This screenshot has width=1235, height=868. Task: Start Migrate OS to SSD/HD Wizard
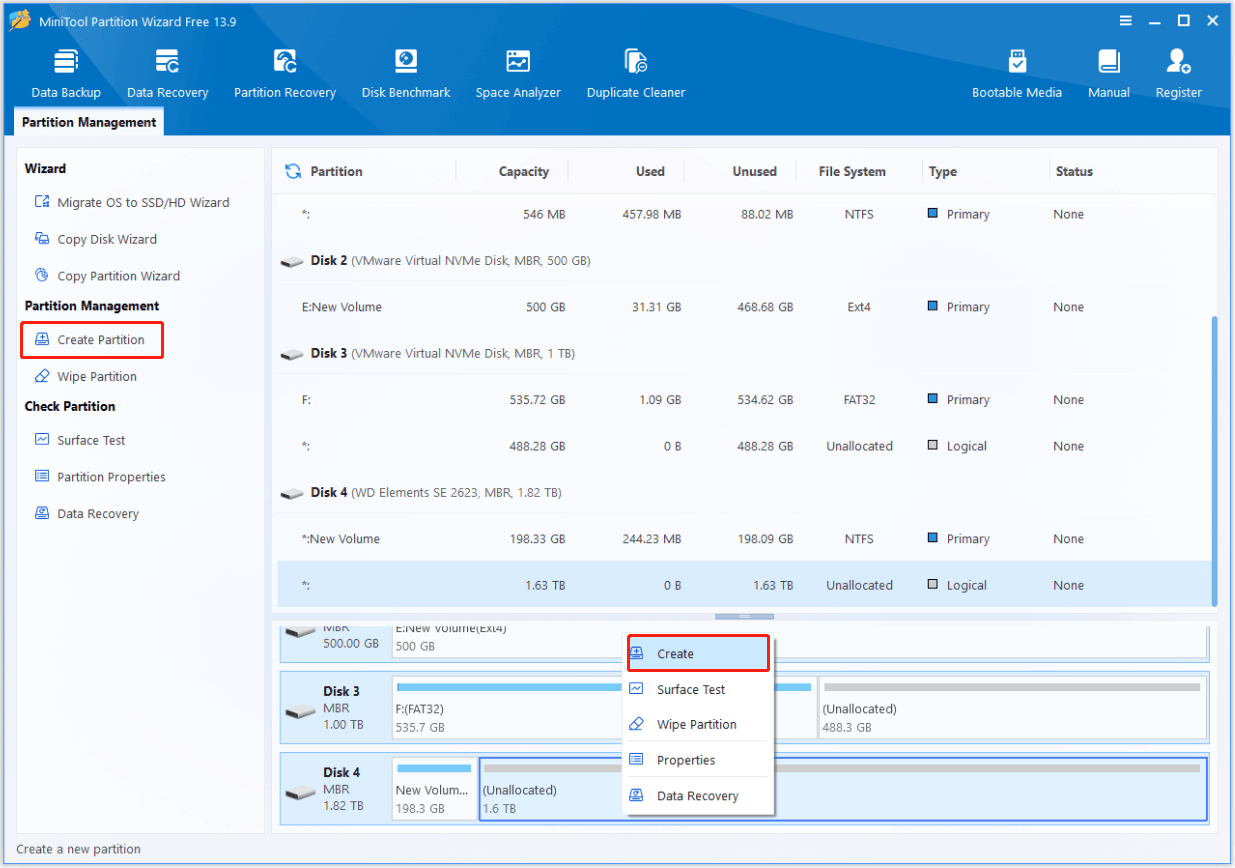click(132, 202)
